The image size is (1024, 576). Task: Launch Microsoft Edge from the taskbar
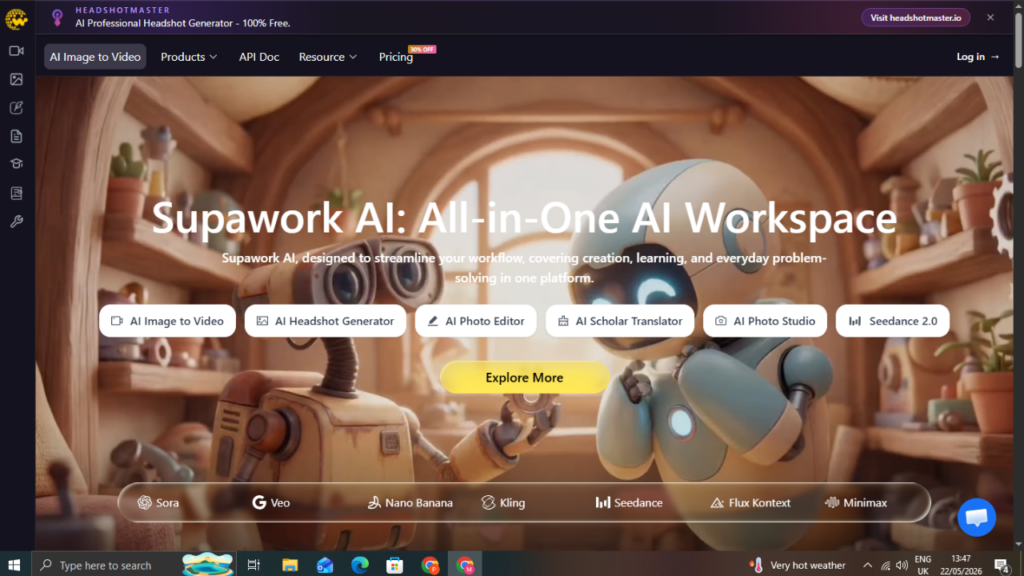tap(360, 565)
